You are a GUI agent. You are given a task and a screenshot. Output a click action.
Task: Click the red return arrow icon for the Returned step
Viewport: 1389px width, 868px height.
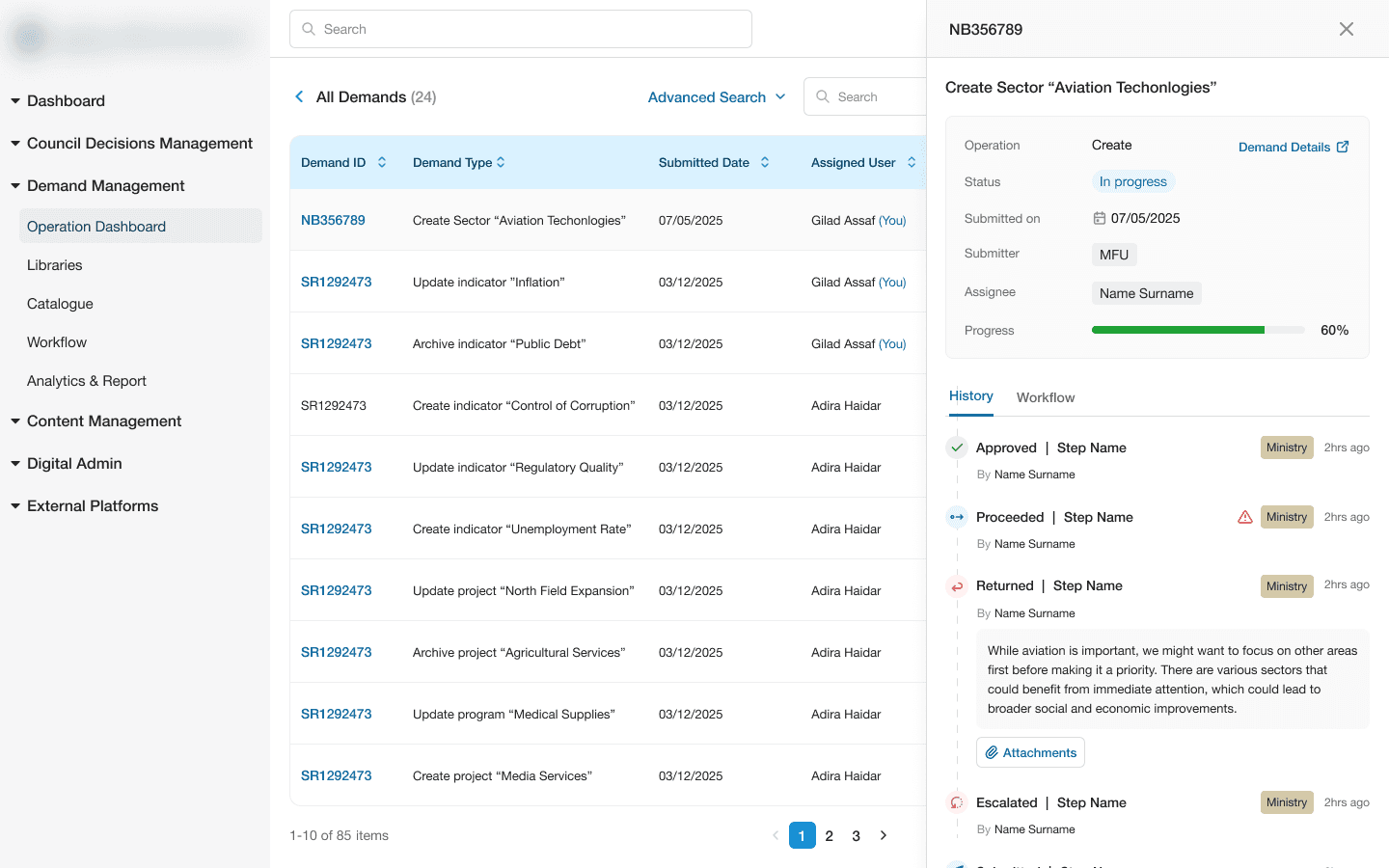[957, 586]
